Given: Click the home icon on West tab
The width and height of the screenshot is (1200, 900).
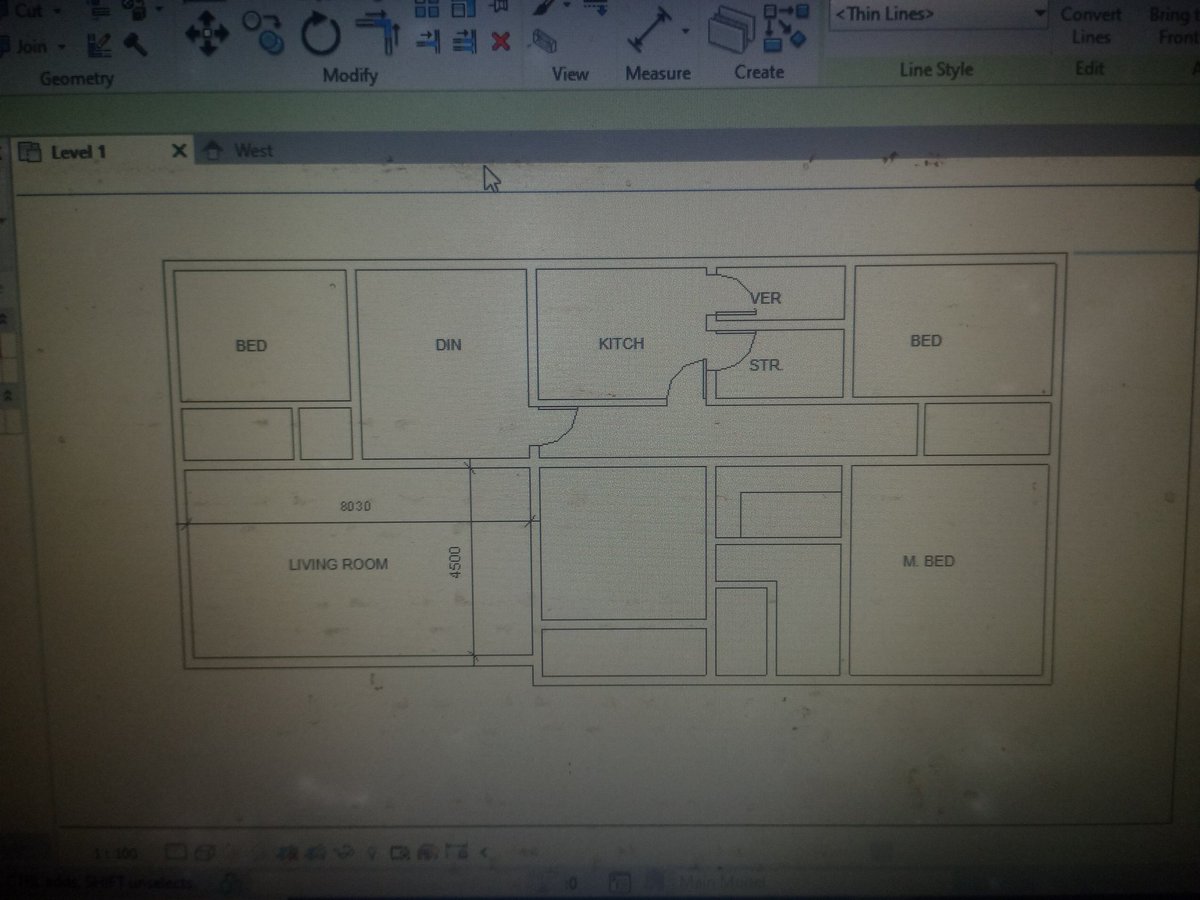Looking at the screenshot, I should pos(212,151).
